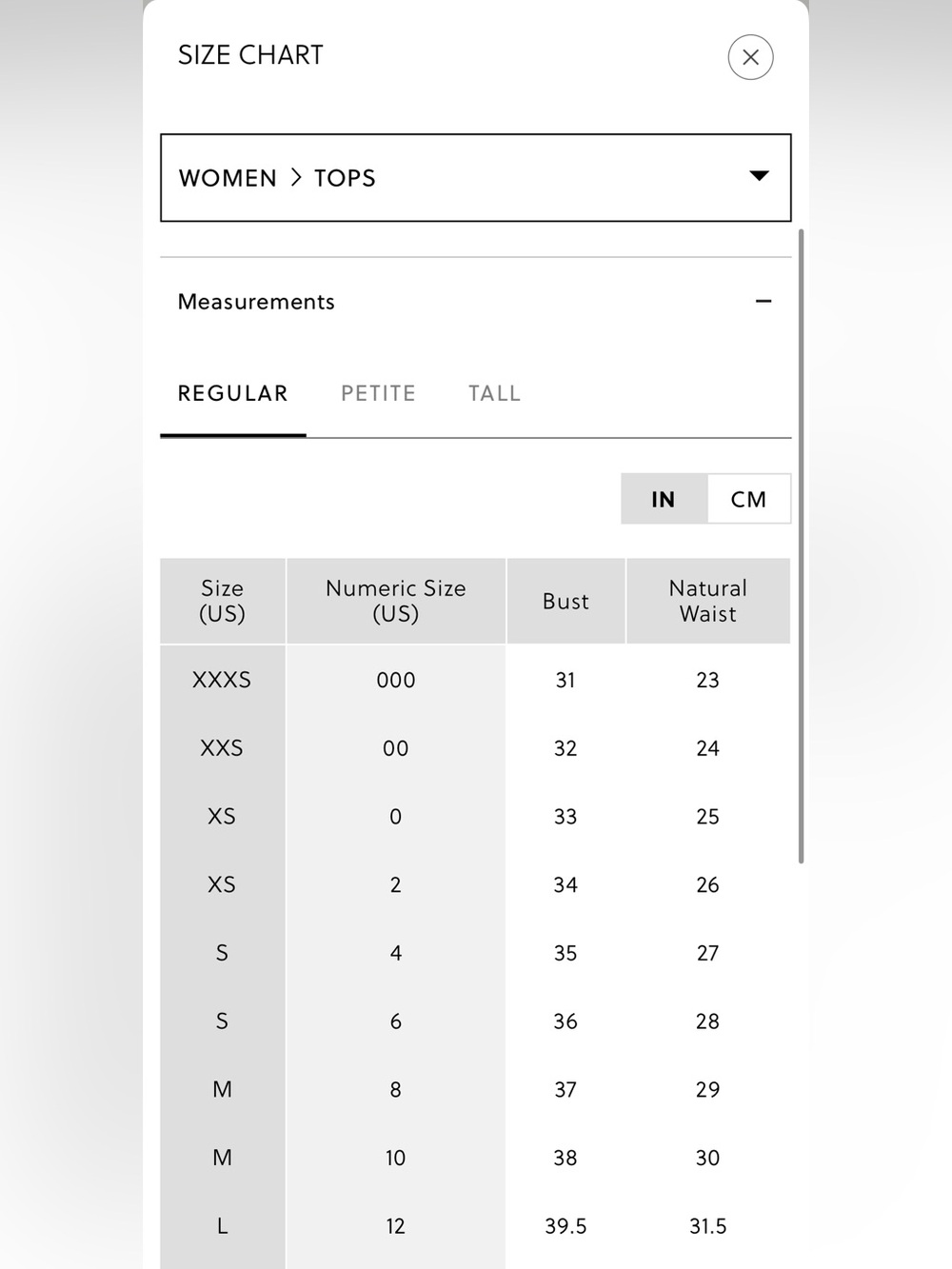Click numeric size 000 cell
The image size is (952, 1269).
tap(396, 680)
